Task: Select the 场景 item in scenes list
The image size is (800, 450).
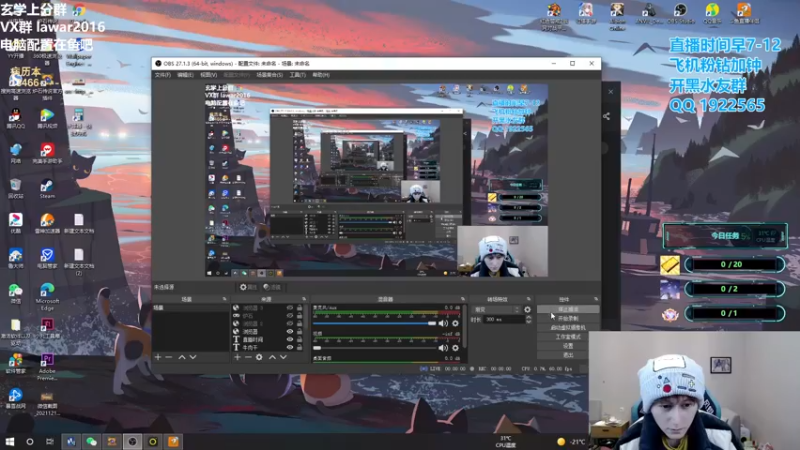Action: (191, 308)
